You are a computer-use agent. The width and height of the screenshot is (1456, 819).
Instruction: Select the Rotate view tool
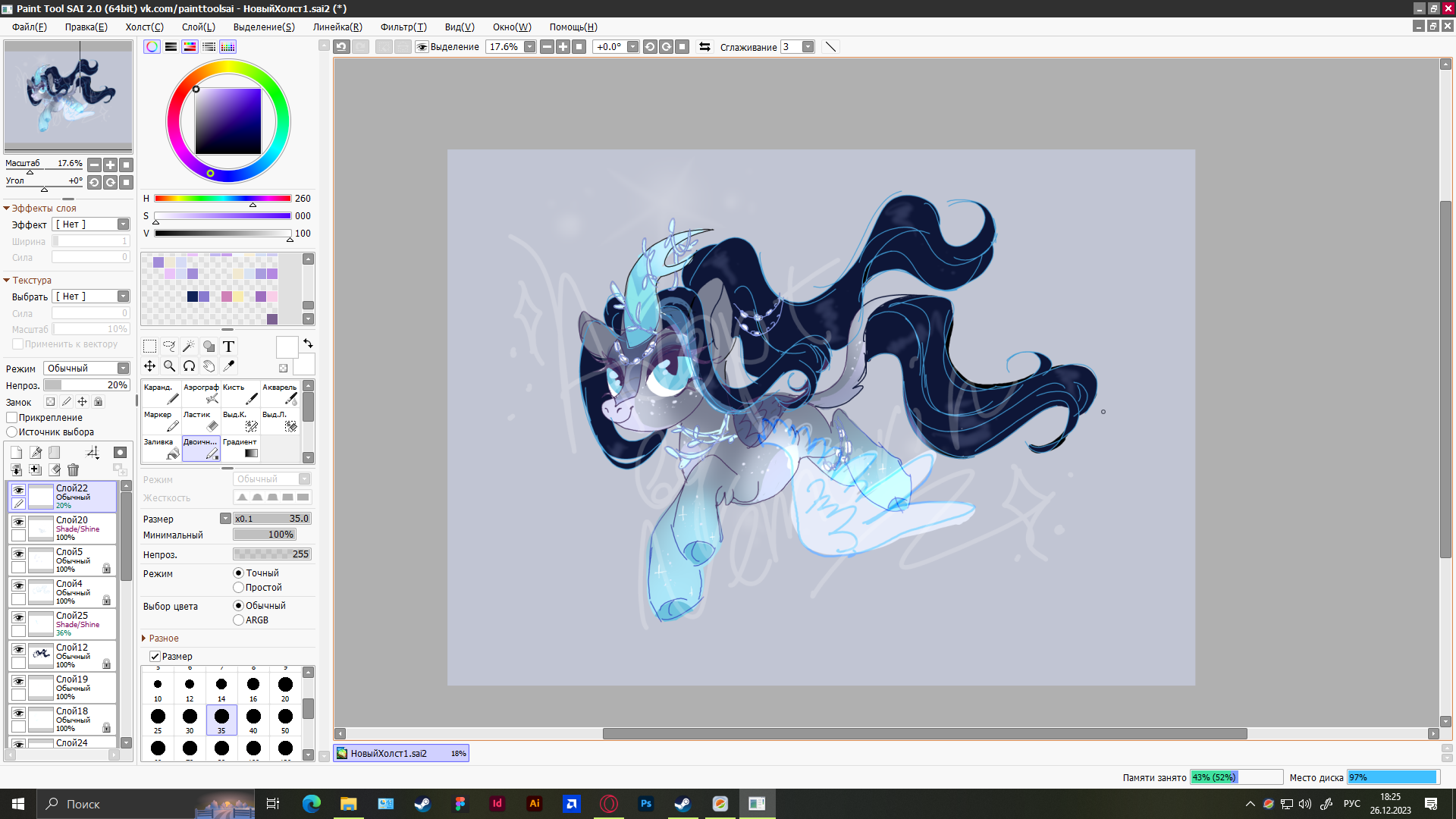(189, 366)
